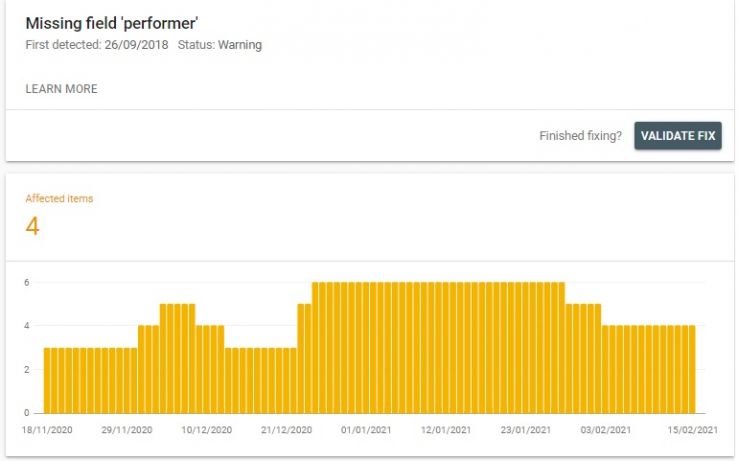The width and height of the screenshot is (738, 461).
Task: Select the 12/01/2021 date on the chart axis
Action: tap(446, 430)
